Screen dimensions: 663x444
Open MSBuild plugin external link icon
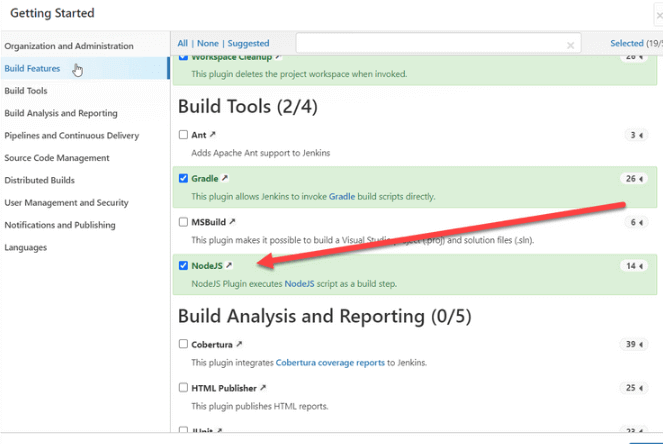coord(232,222)
